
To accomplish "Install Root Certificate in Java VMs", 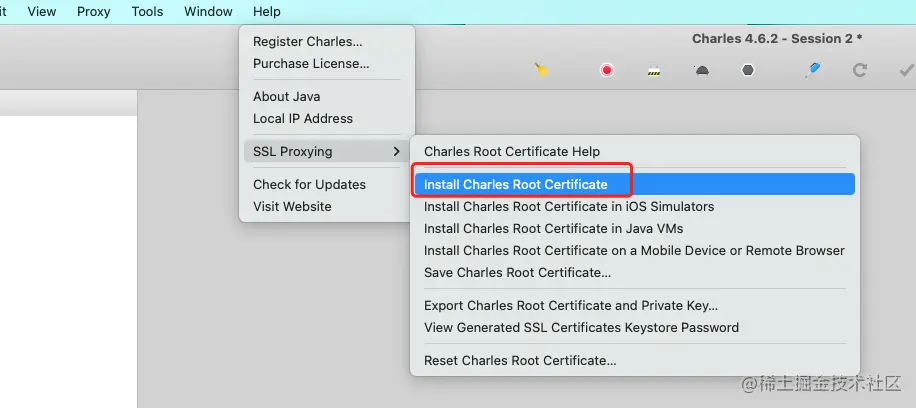I will [635, 229].
